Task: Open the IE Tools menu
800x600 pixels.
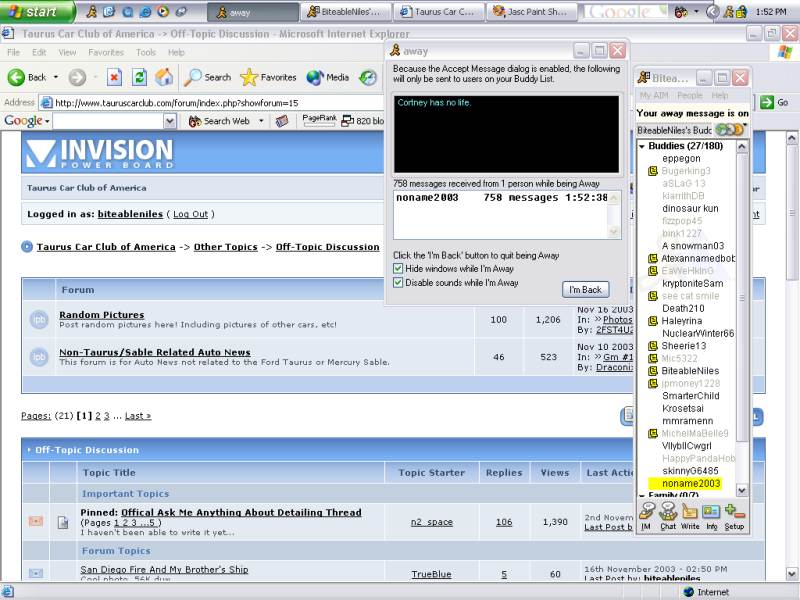Action: (145, 52)
